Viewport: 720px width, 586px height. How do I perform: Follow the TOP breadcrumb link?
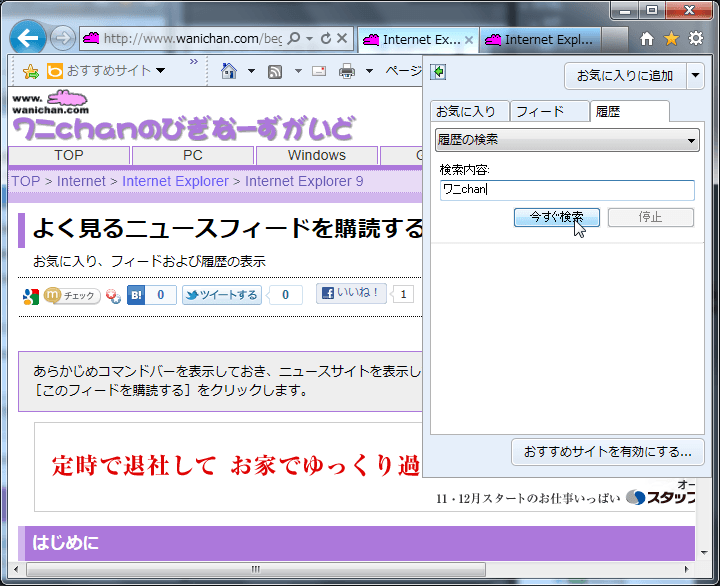click(x=26, y=181)
